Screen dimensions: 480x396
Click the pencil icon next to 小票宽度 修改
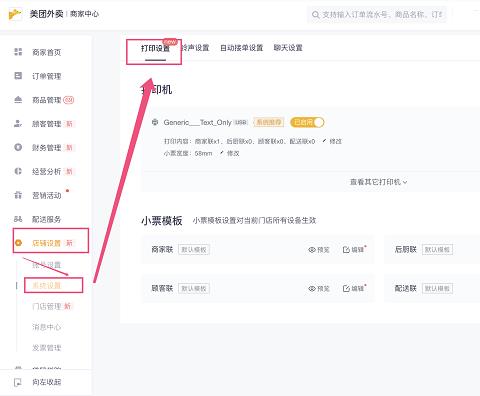tap(221, 153)
